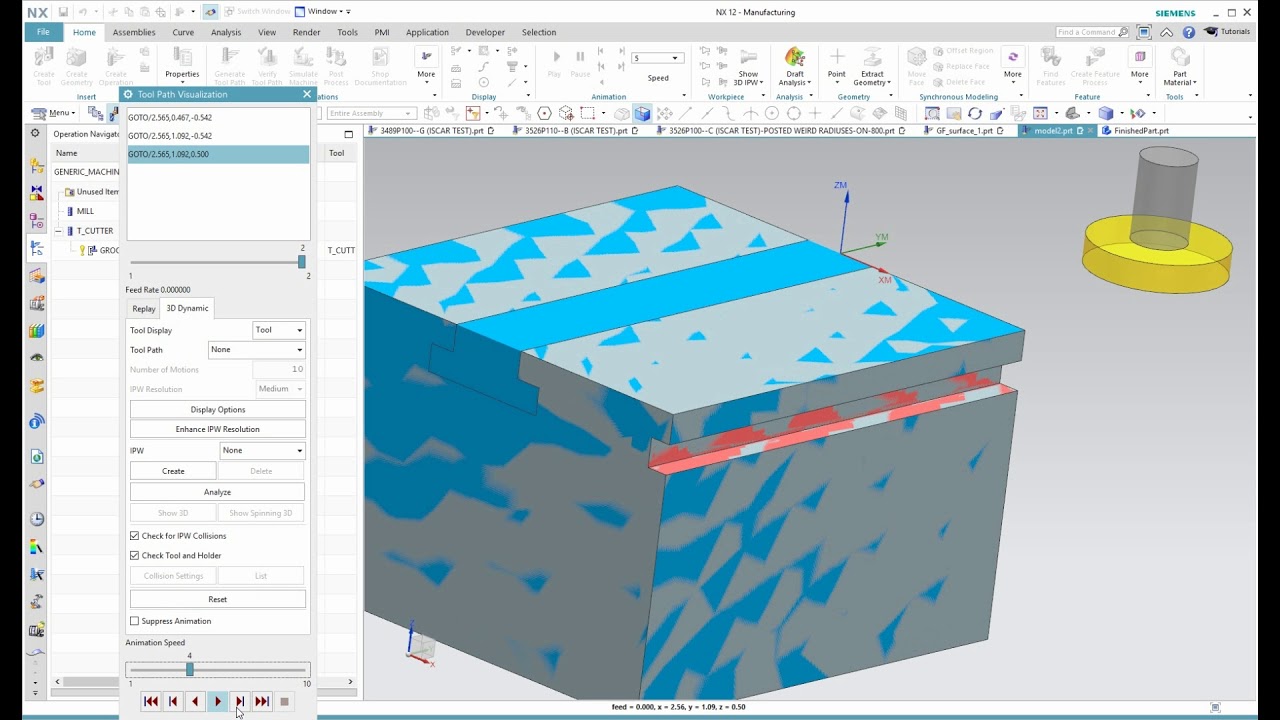Toggle Check Tool and Holder checkbox
1280x720 pixels.
(135, 555)
